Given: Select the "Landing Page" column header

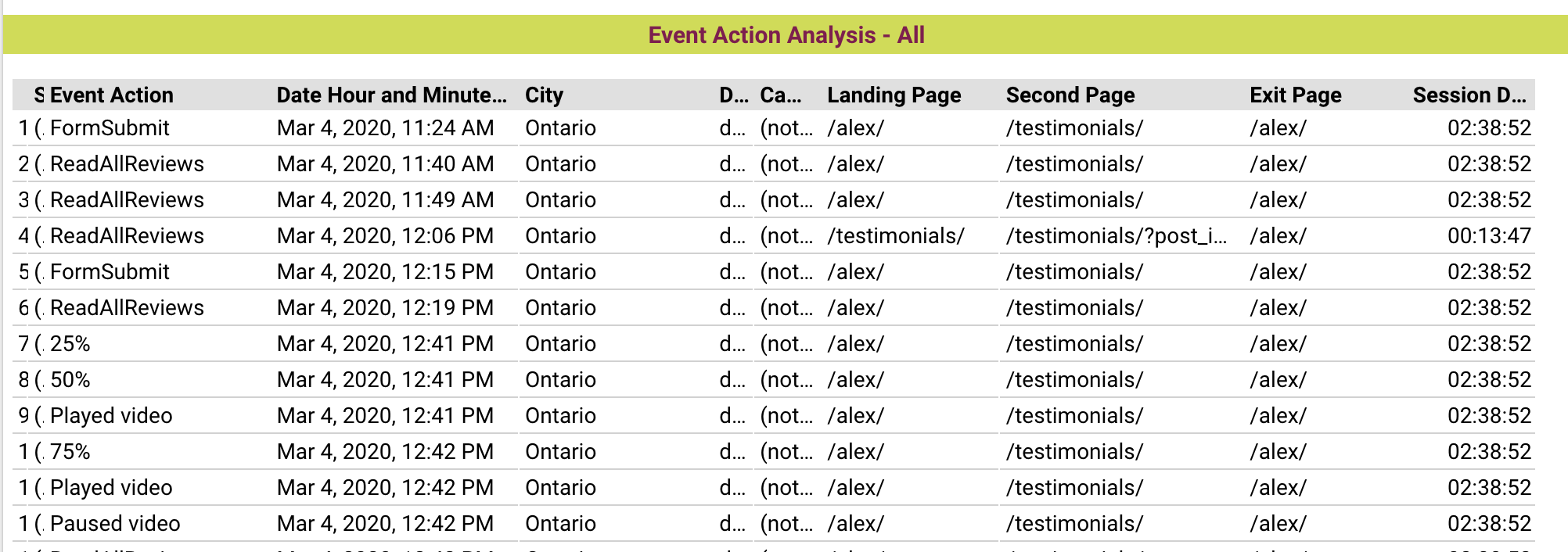Looking at the screenshot, I should (894, 95).
